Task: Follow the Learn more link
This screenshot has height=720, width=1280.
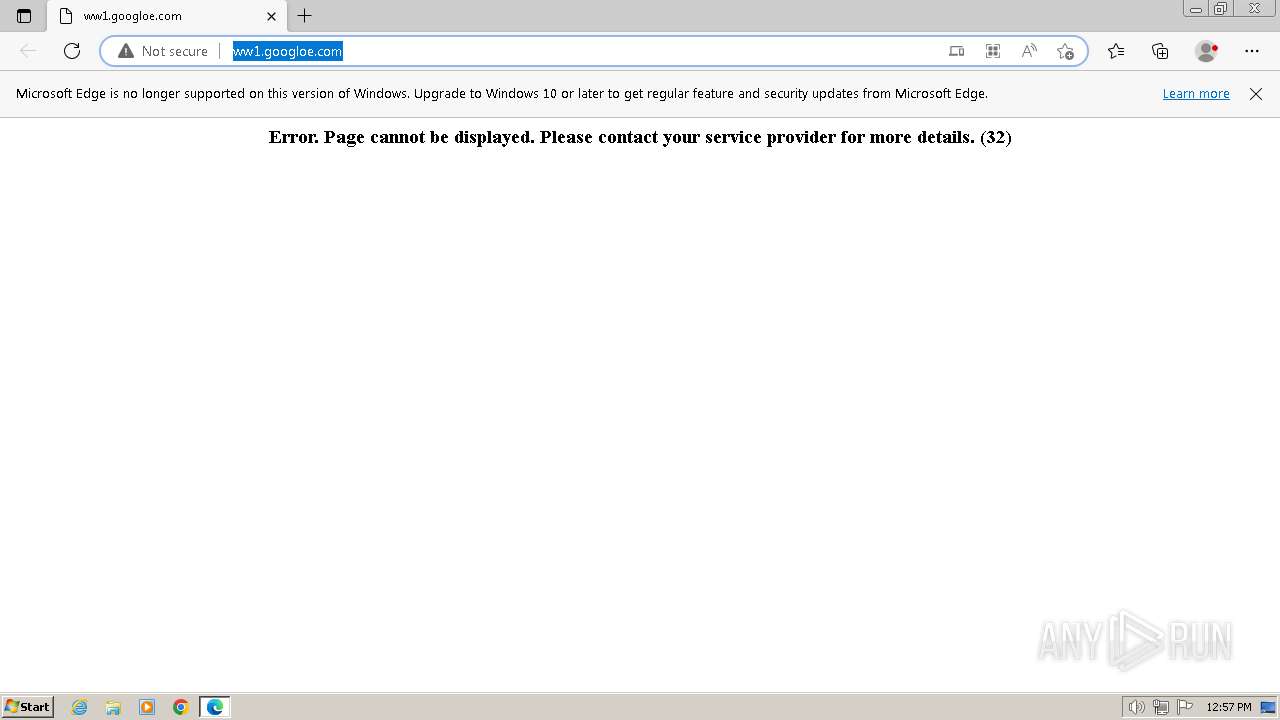Action: [1196, 94]
